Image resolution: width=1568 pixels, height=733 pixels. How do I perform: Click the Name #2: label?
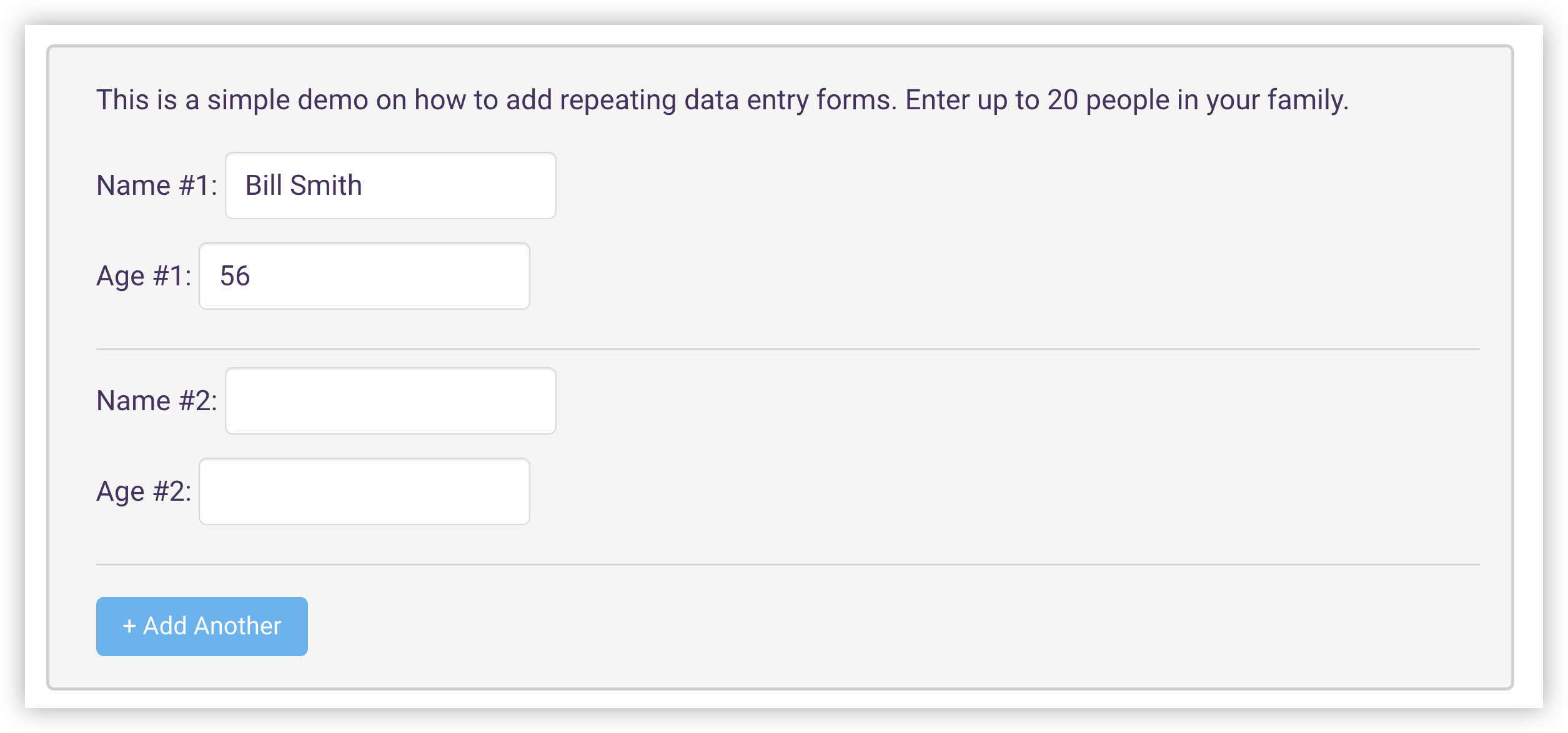tap(157, 401)
